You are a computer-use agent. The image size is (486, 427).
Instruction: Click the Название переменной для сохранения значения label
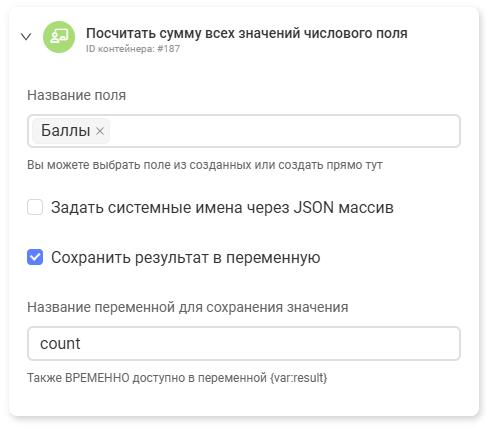coord(188,307)
